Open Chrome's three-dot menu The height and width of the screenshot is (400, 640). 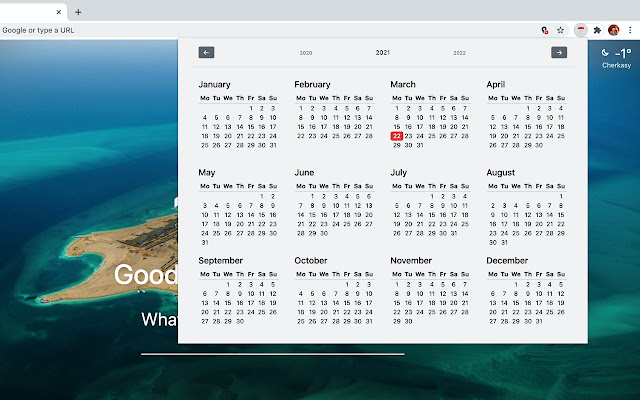(630, 30)
